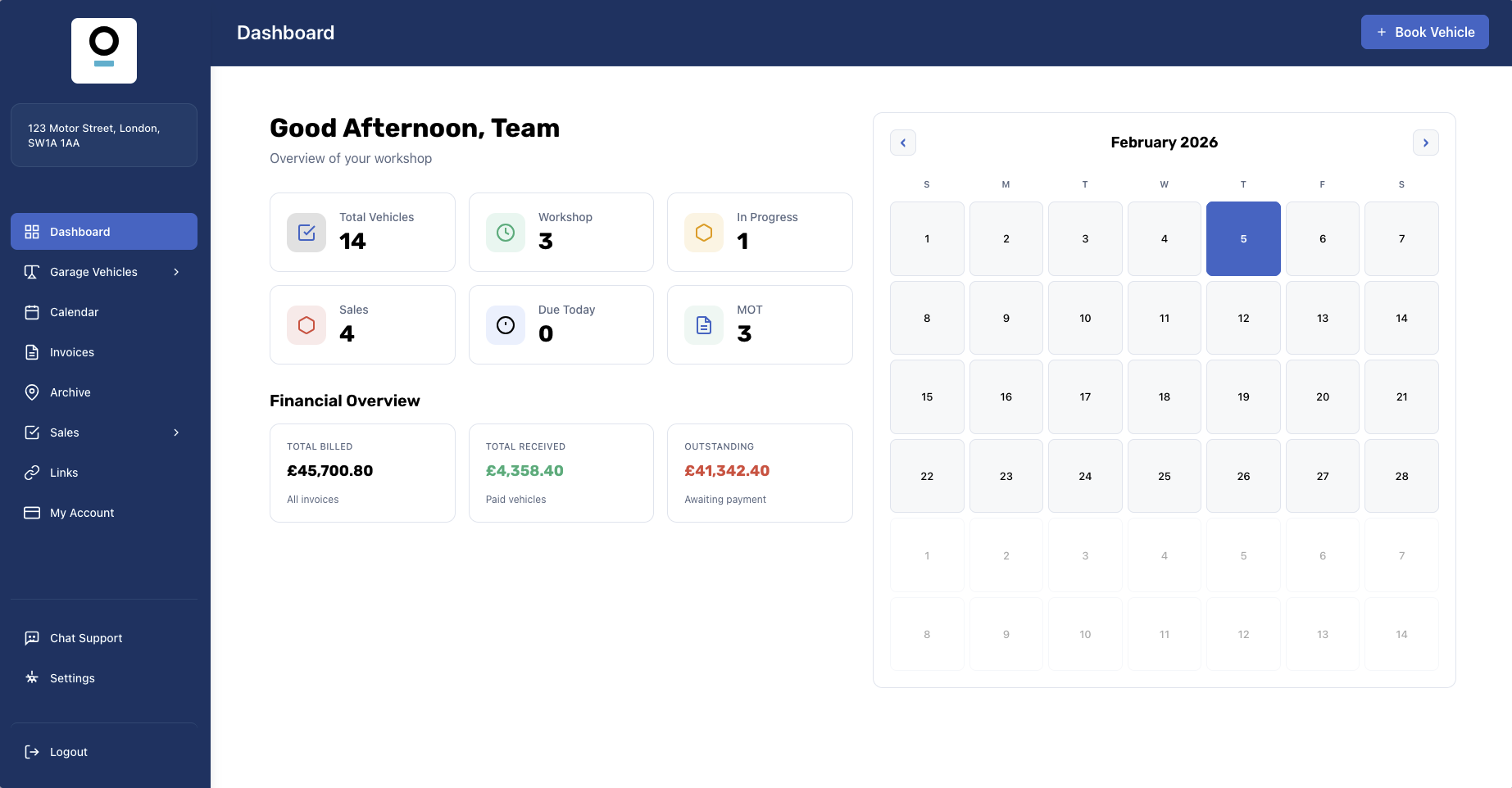Click the Chat Support speech bubble icon
This screenshot has height=788, width=1512.
point(32,638)
